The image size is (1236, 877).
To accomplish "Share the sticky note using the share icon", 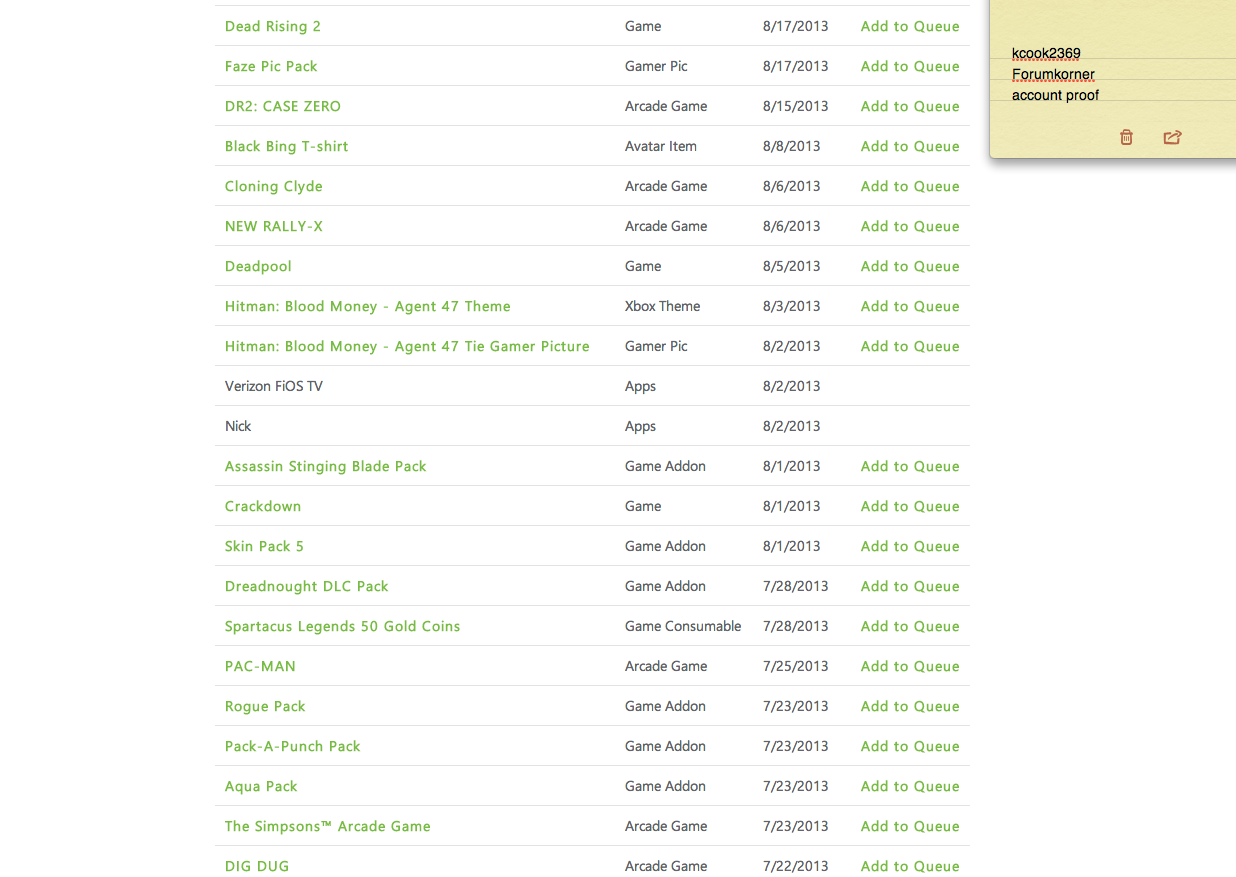I will click(1173, 137).
